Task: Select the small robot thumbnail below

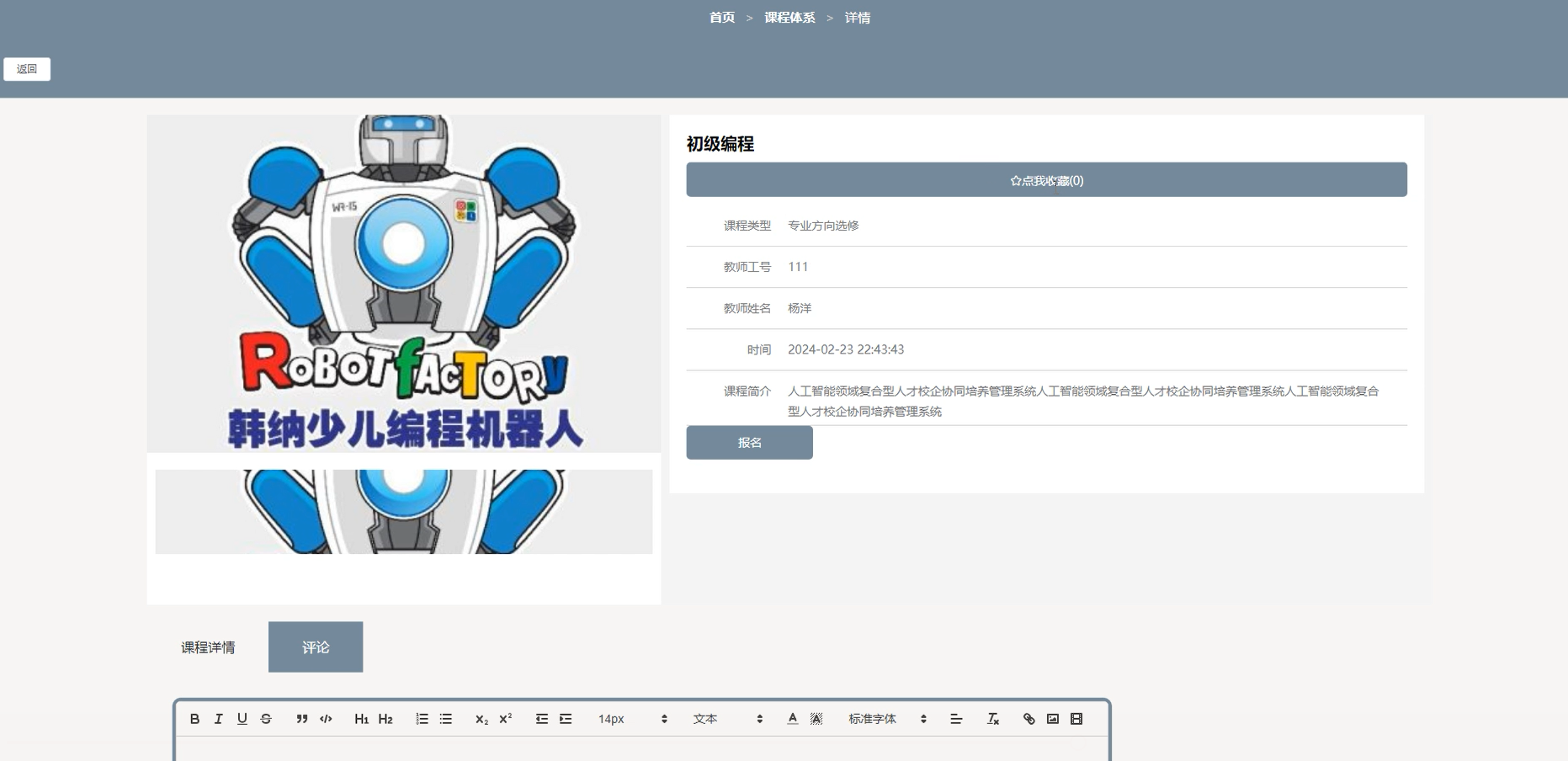Action: click(404, 512)
